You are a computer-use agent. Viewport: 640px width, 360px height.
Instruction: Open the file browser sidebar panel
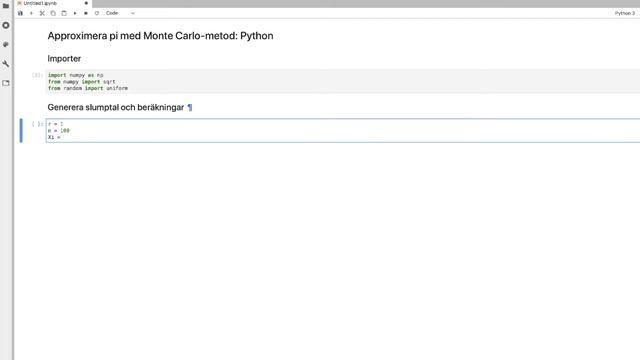coord(6,6)
